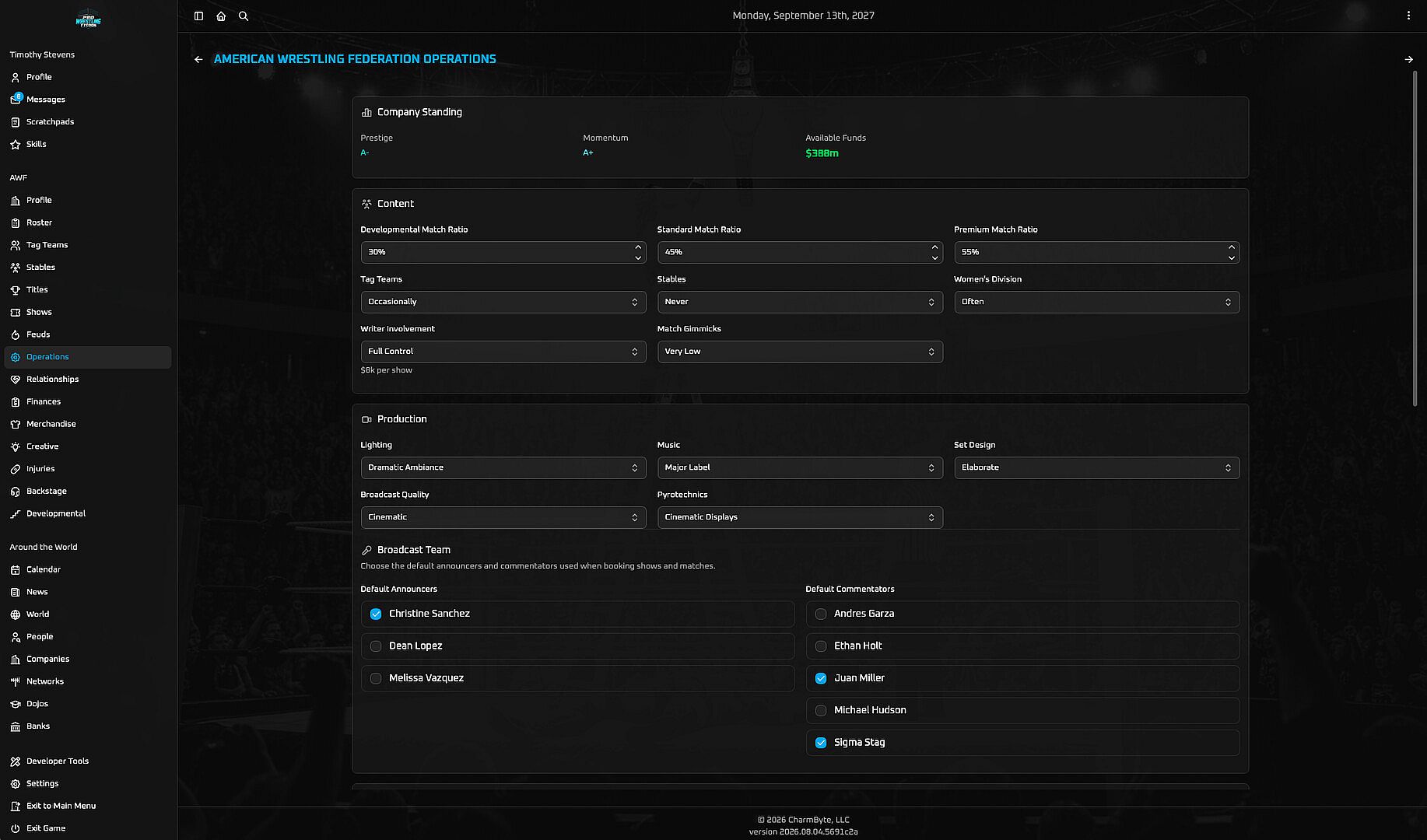Open the Music dropdown set to Major Label

click(x=800, y=467)
